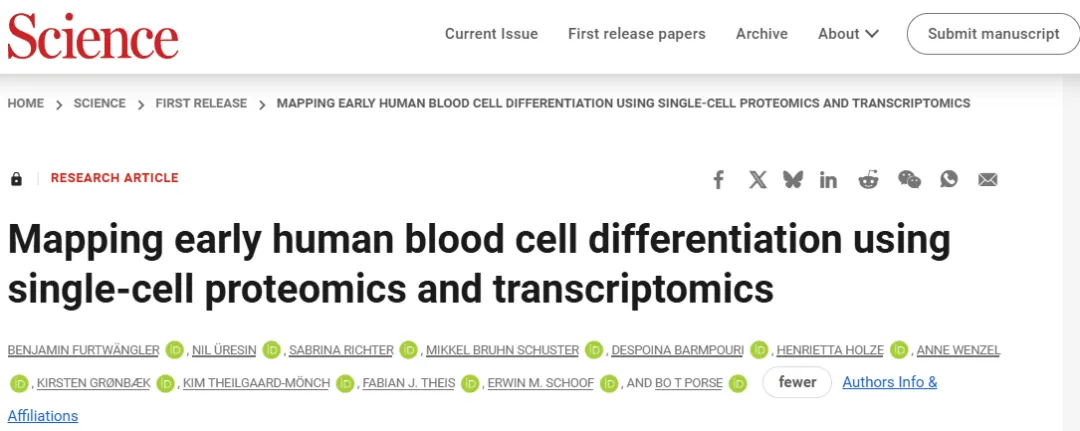Share article on LinkedIn
The height and width of the screenshot is (431, 1080).
[x=829, y=180]
